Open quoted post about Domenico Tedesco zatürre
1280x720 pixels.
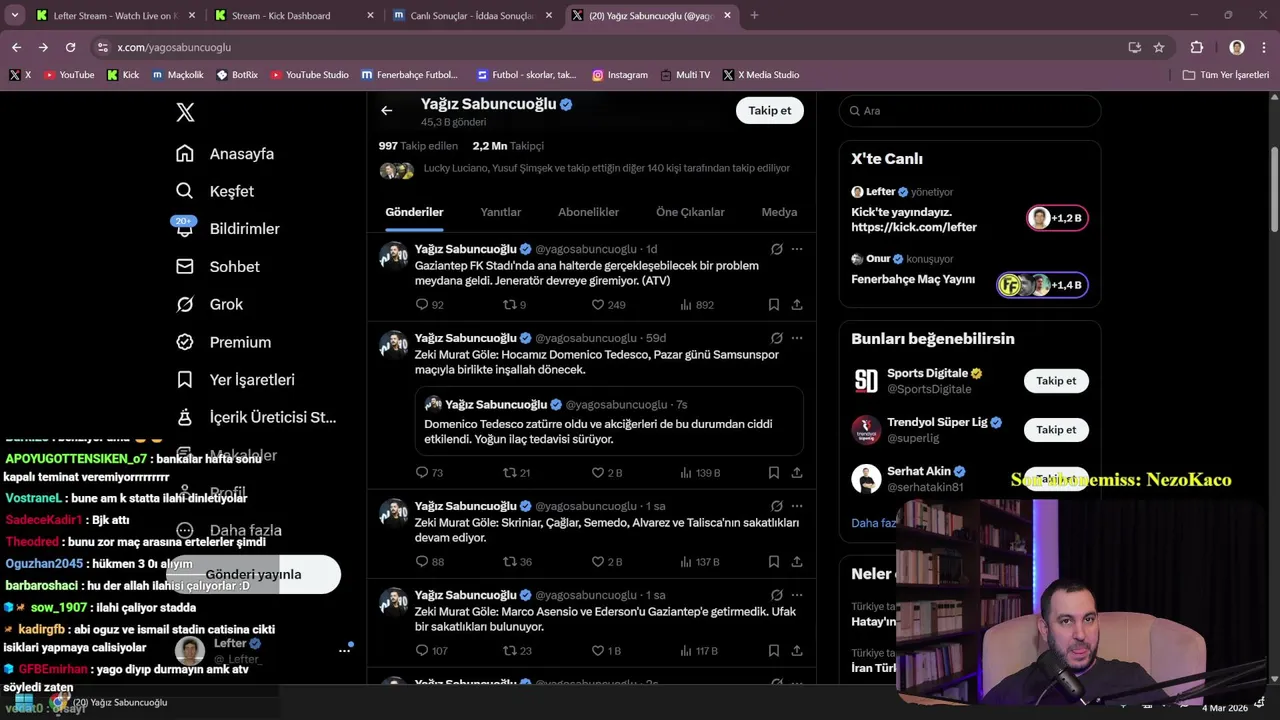click(609, 422)
